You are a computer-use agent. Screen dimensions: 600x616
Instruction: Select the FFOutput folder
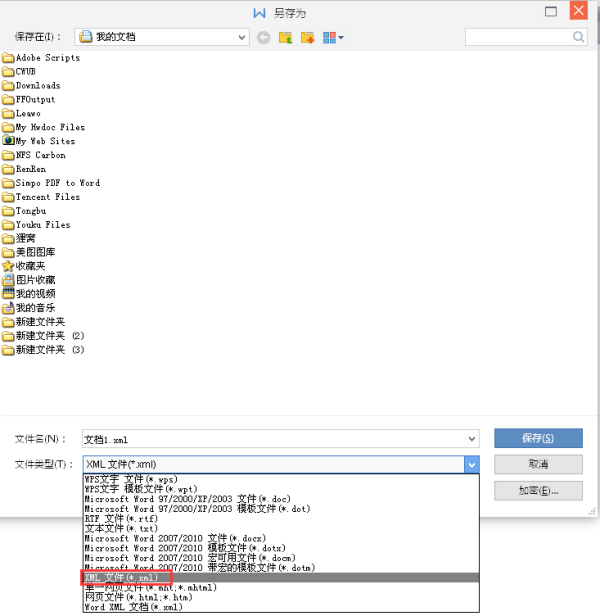point(29,99)
